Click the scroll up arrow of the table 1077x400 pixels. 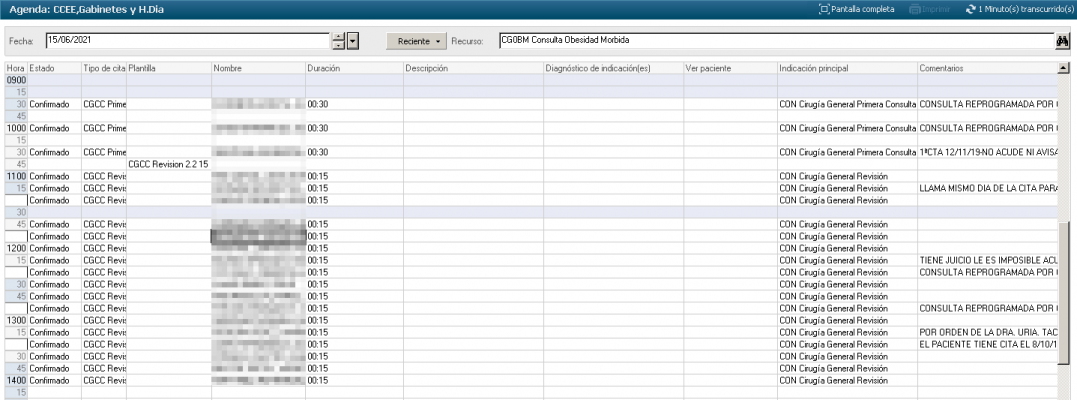[1063, 68]
